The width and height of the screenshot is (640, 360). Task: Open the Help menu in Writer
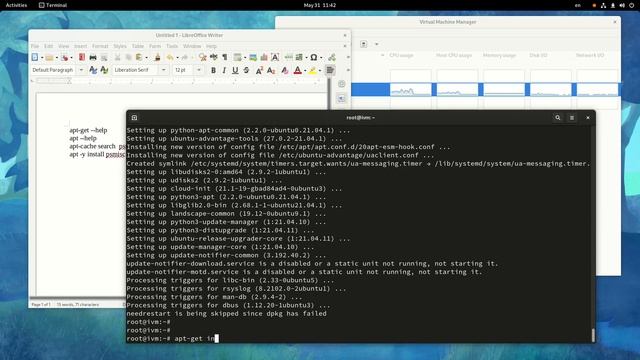[x=211, y=46]
